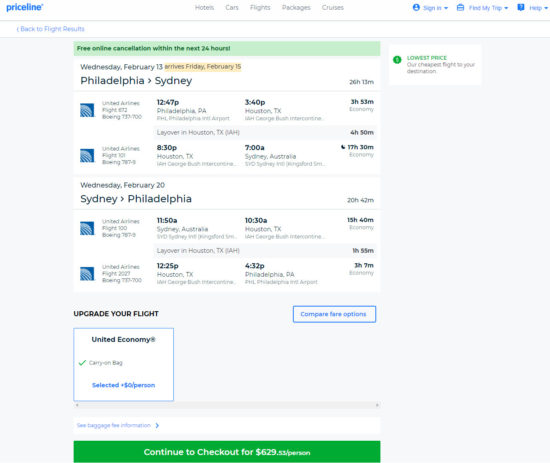Click the Sign In user icon
This screenshot has height=463, width=550.
click(x=416, y=7)
